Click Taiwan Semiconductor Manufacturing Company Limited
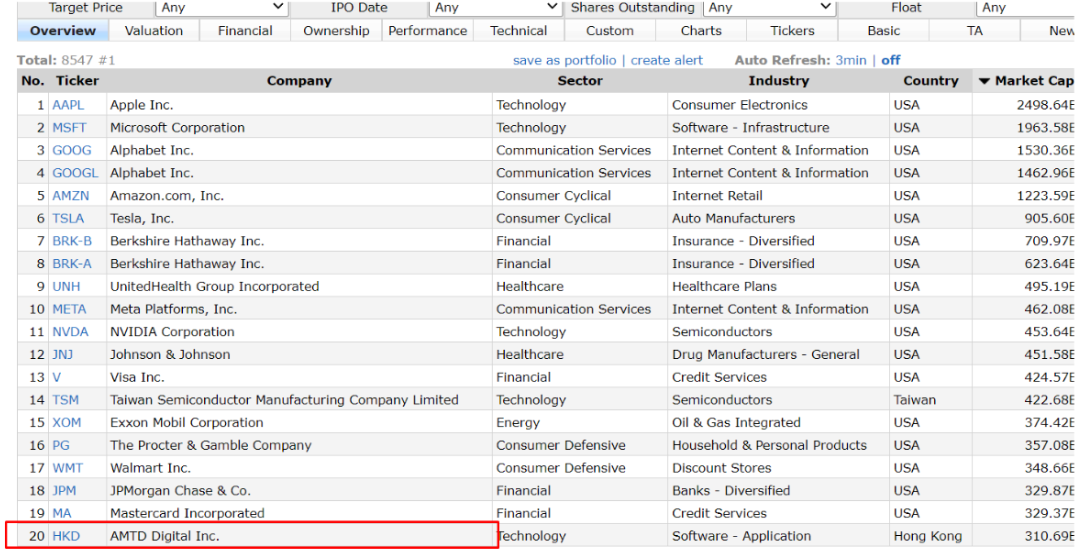This screenshot has width=1078, height=552. (284, 400)
